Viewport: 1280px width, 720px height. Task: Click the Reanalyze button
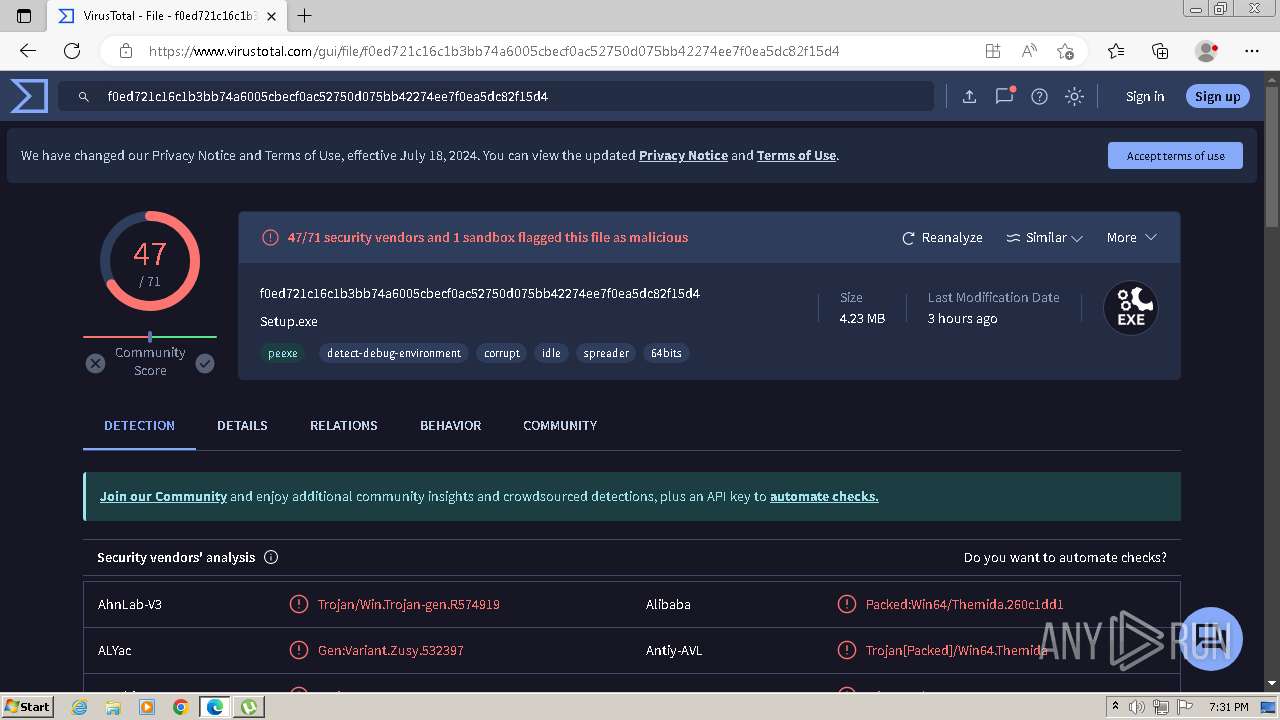[942, 238]
